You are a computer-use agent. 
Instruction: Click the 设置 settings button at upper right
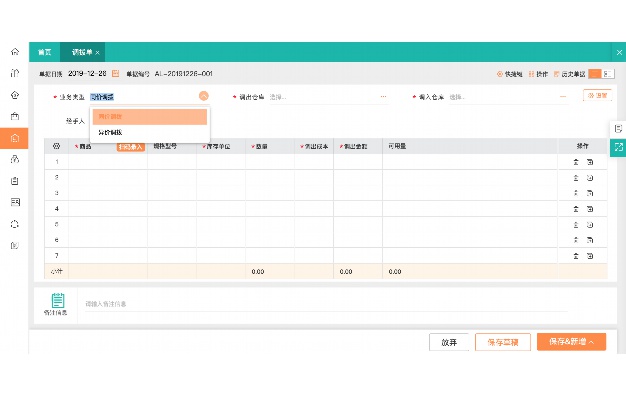tap(597, 95)
